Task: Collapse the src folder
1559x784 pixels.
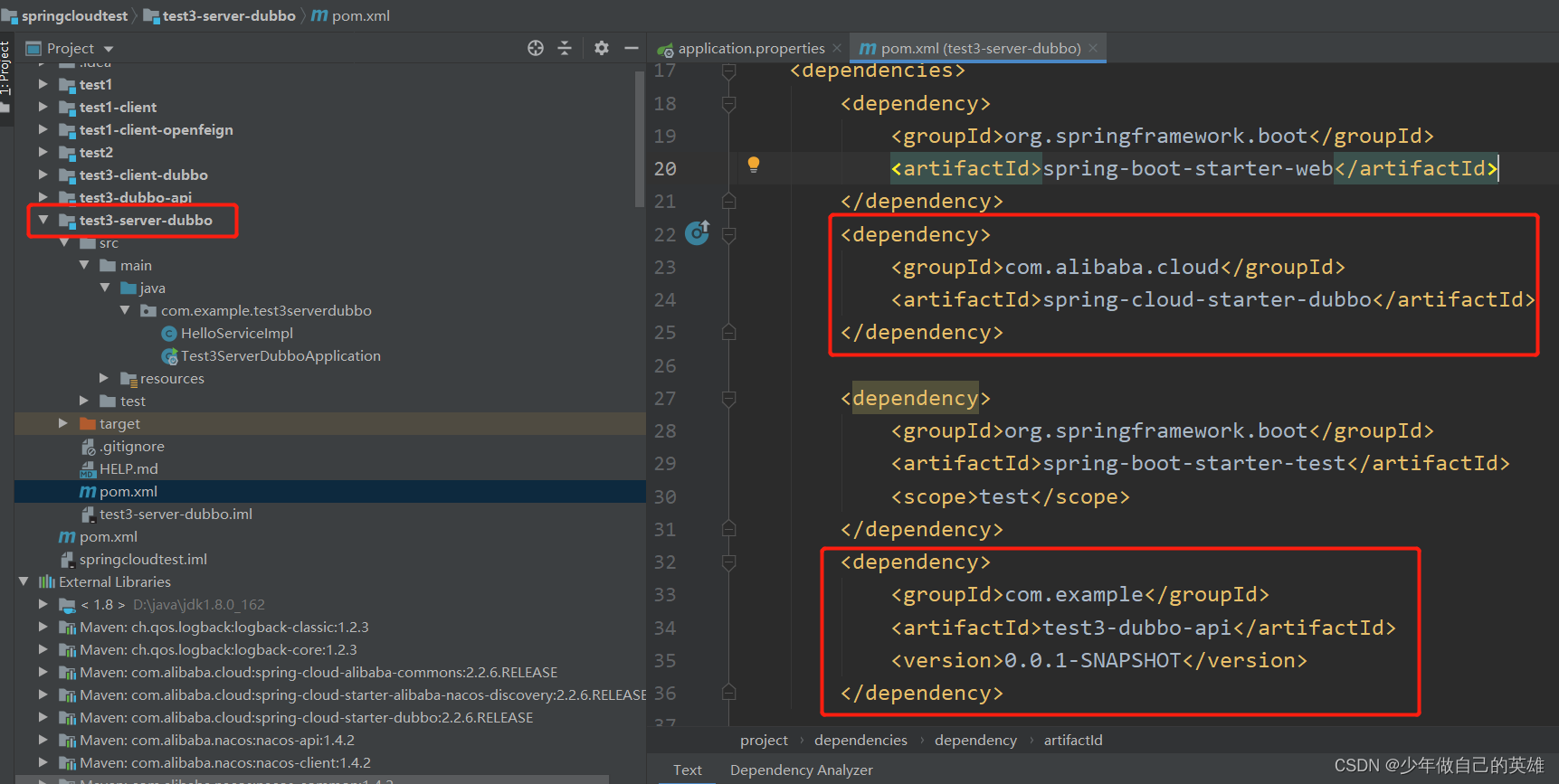Action: 63,242
